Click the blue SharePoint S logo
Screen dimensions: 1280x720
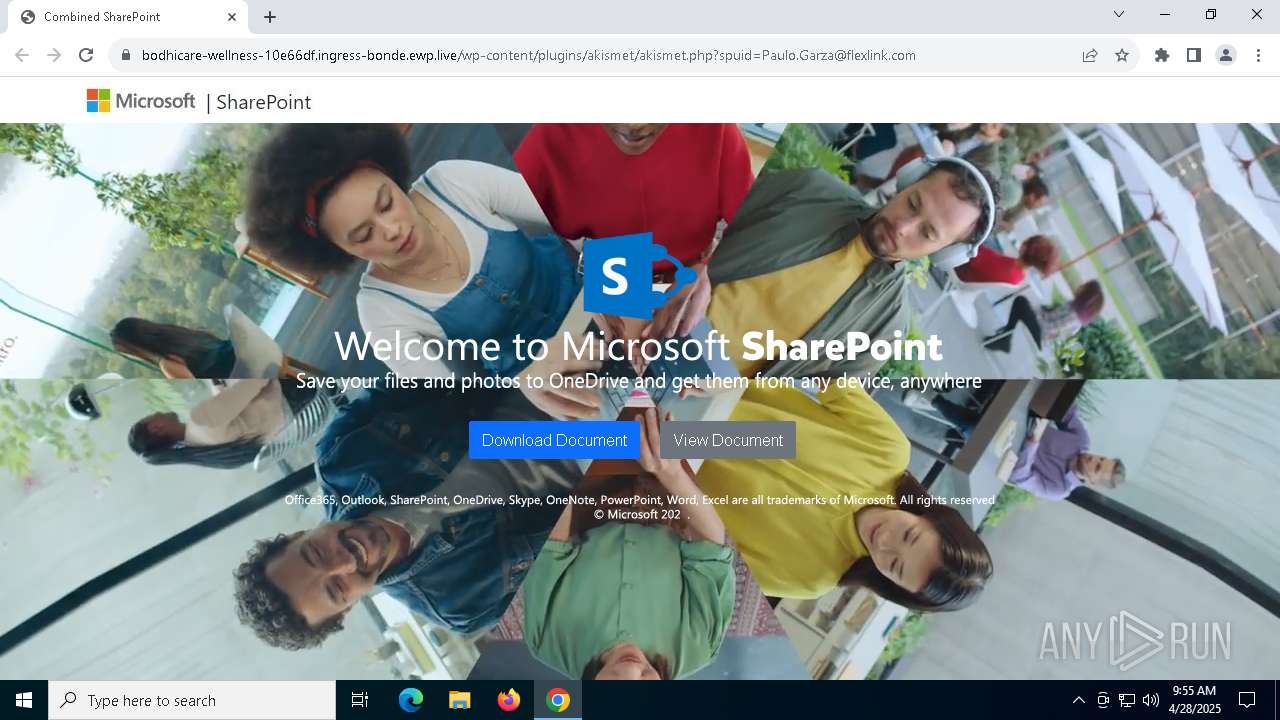(x=639, y=275)
